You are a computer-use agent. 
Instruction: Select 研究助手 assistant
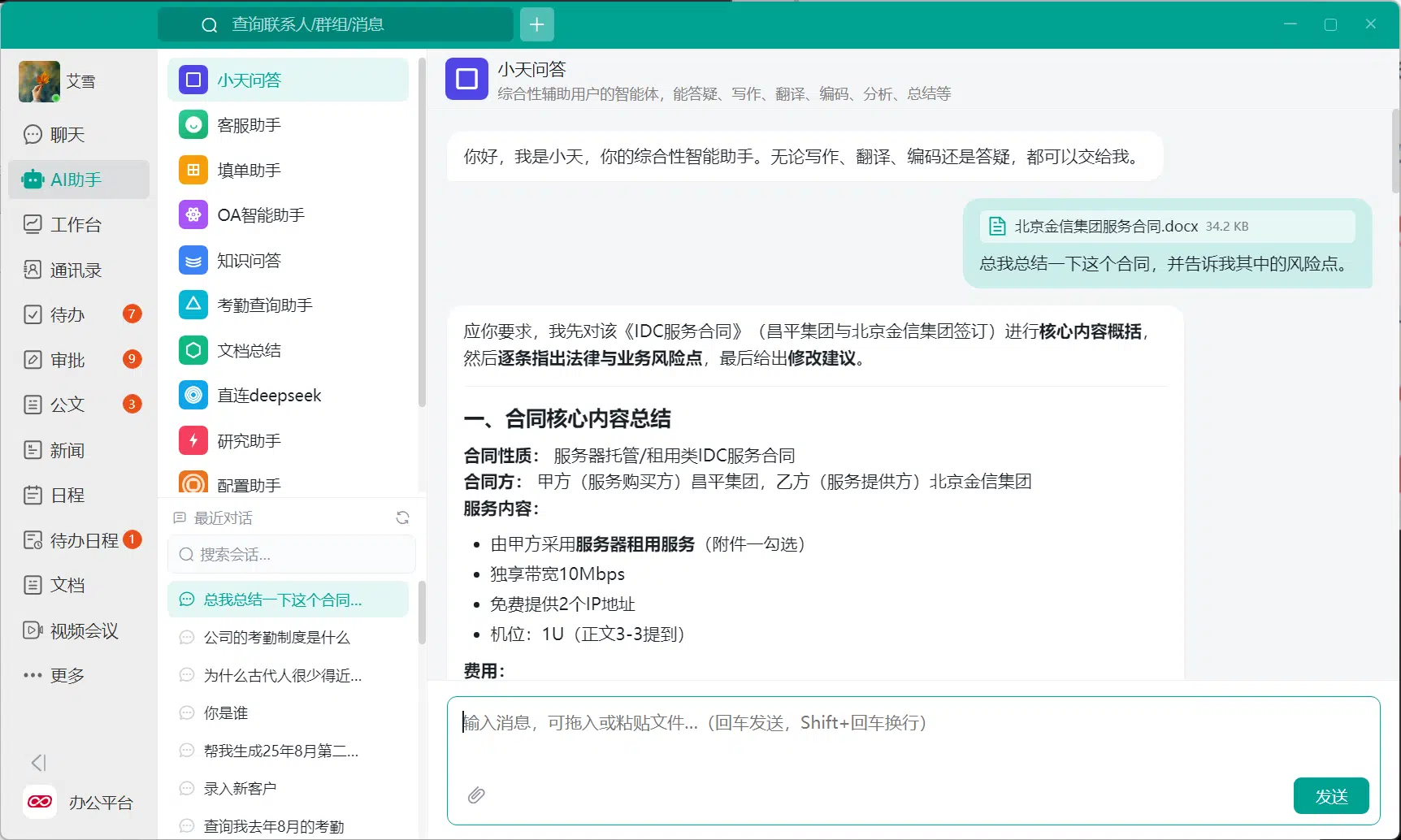point(288,440)
